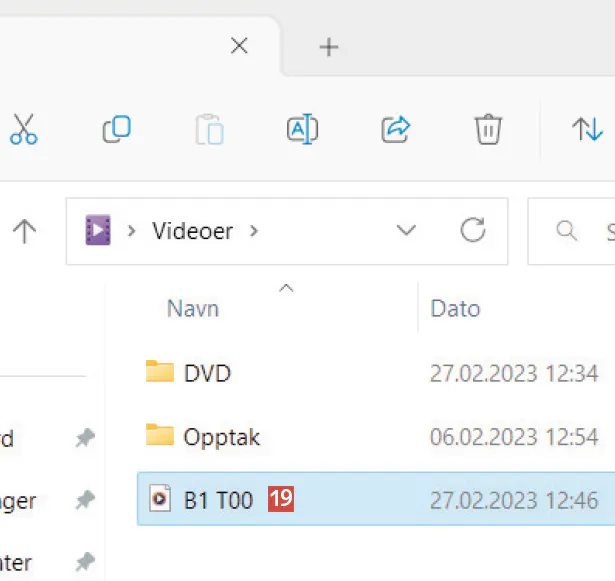Image resolution: width=615 pixels, height=581 pixels.
Task: Select the Videoer breadcrumb in address bar
Action: pyautogui.click(x=192, y=231)
